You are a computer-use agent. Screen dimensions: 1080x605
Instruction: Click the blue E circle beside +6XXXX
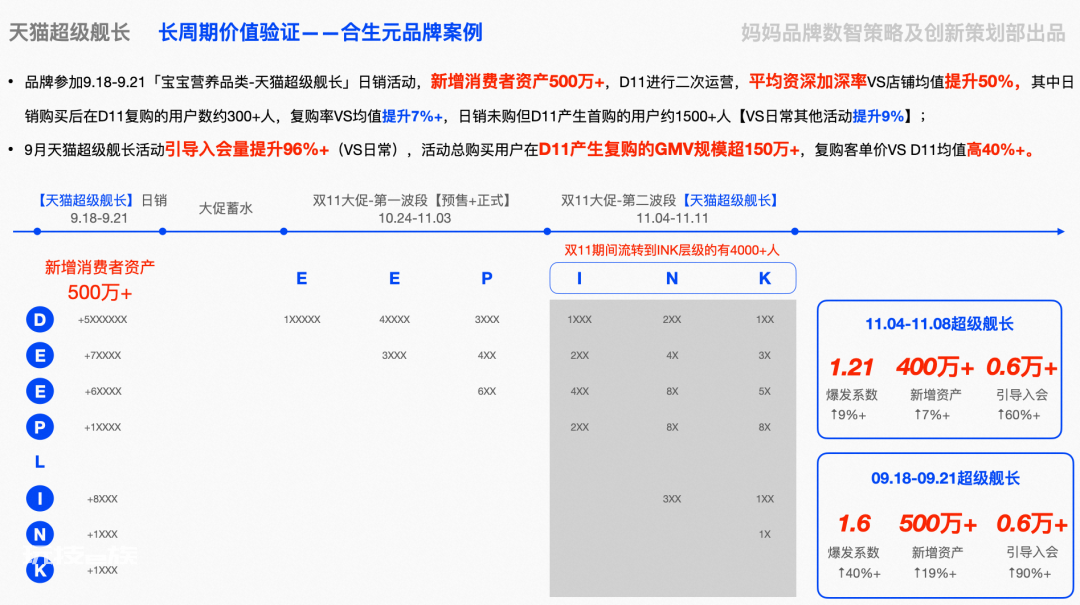[x=40, y=391]
